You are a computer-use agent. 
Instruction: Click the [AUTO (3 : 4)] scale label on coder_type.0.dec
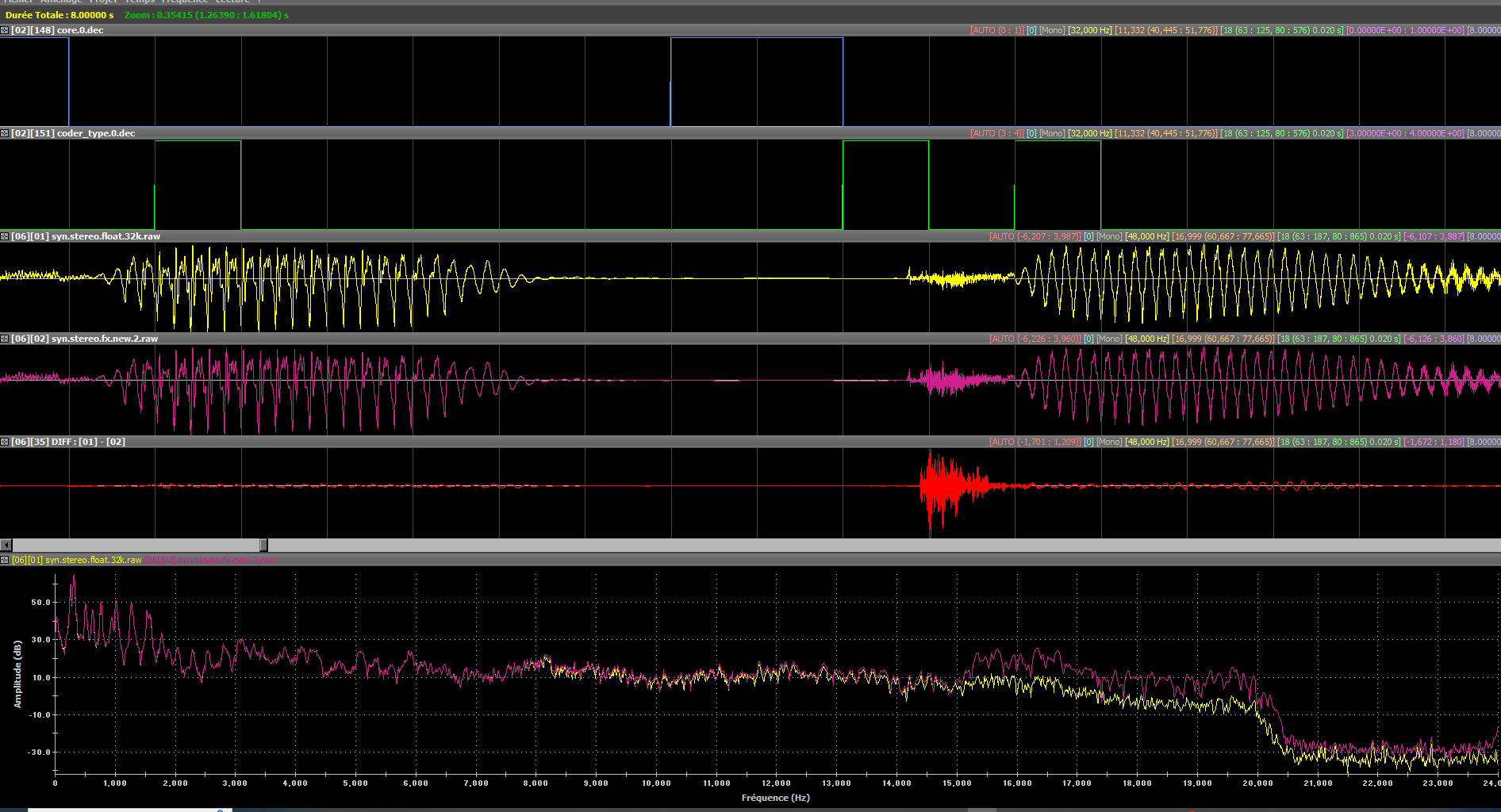click(996, 133)
